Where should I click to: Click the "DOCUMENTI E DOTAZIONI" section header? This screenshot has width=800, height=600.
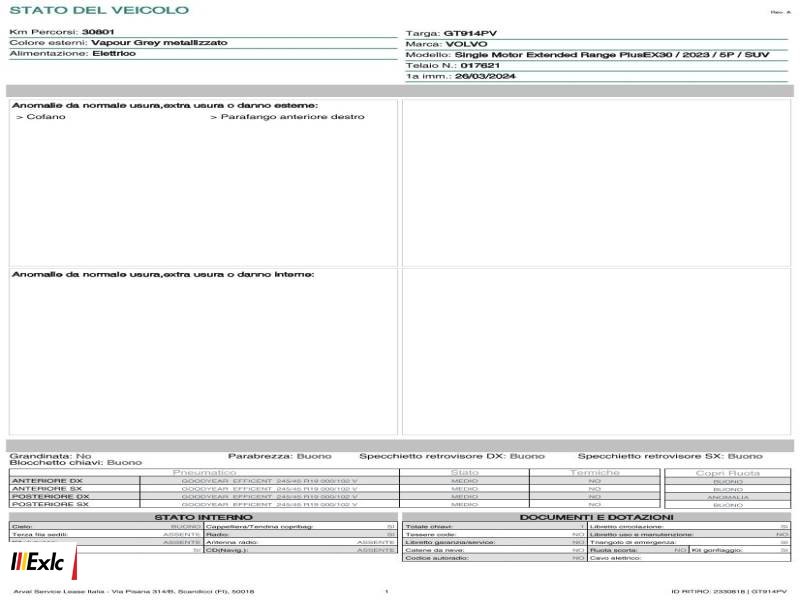pyautogui.click(x=596, y=517)
